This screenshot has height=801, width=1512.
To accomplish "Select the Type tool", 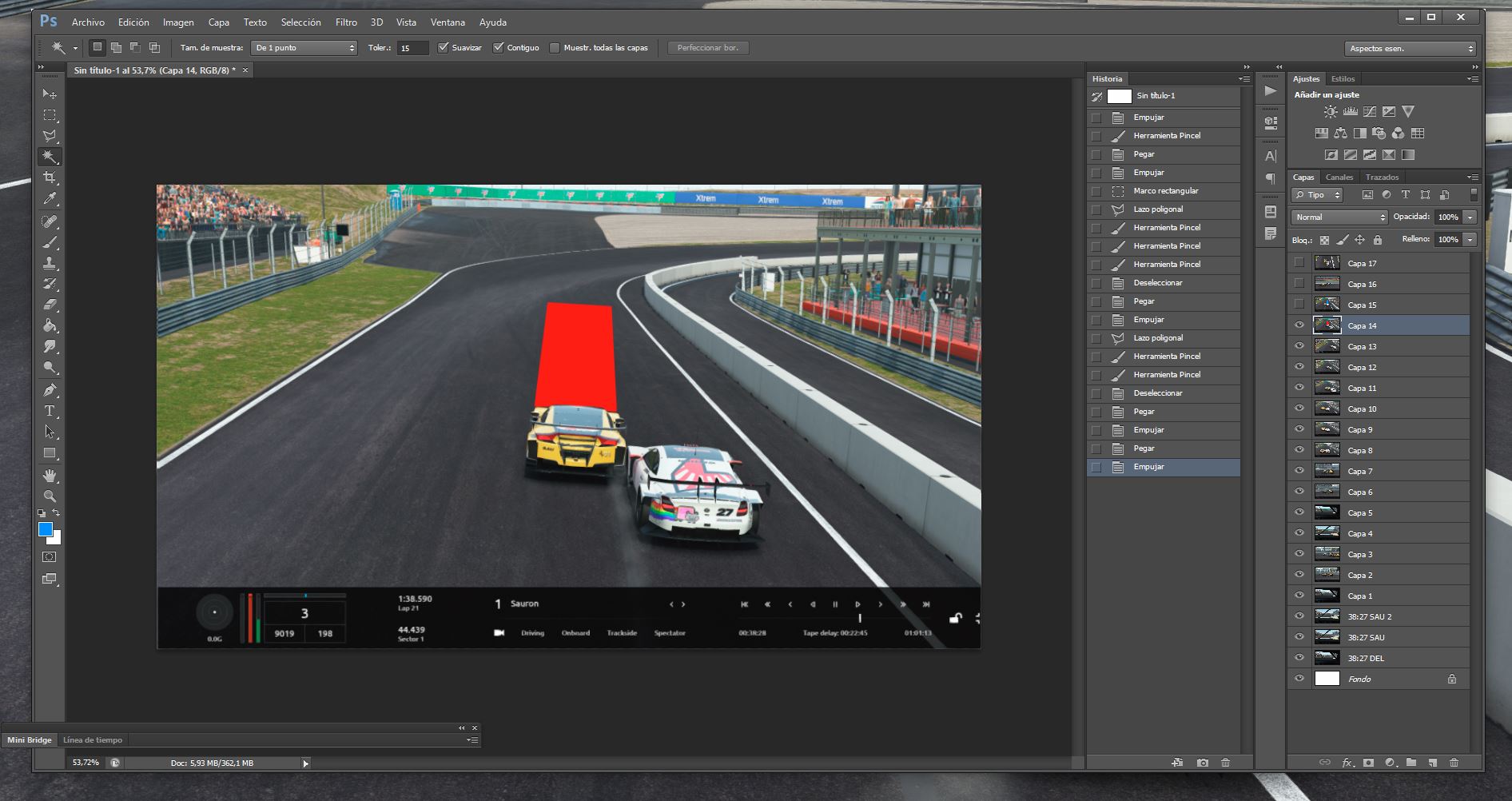I will [50, 411].
